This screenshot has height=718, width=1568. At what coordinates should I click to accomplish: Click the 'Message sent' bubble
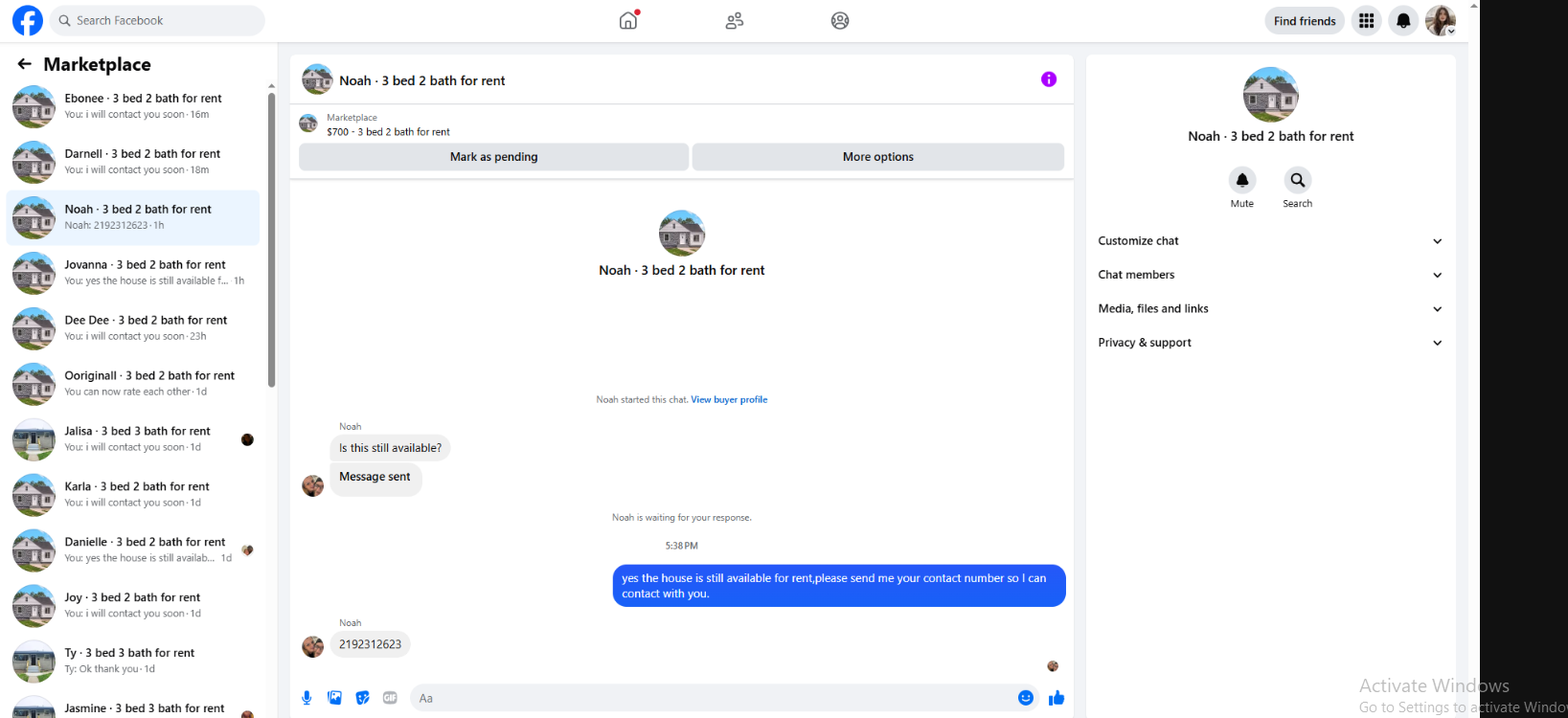coord(375,479)
